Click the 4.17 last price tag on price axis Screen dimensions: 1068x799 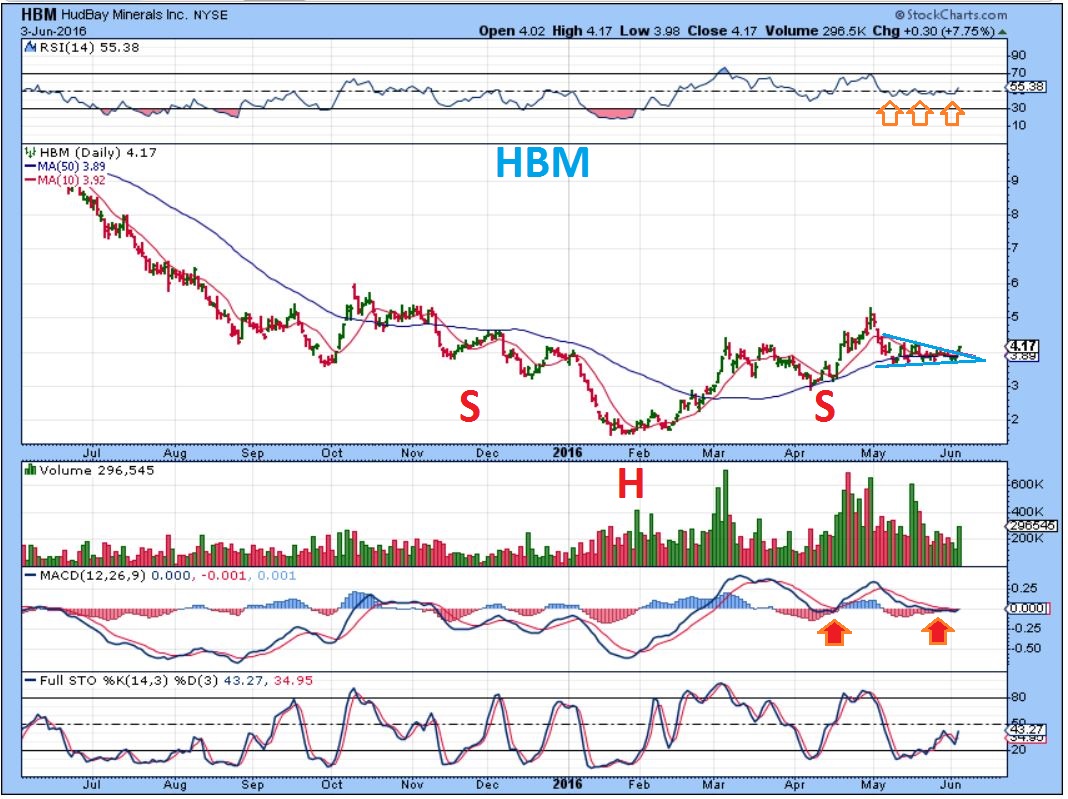[1024, 346]
